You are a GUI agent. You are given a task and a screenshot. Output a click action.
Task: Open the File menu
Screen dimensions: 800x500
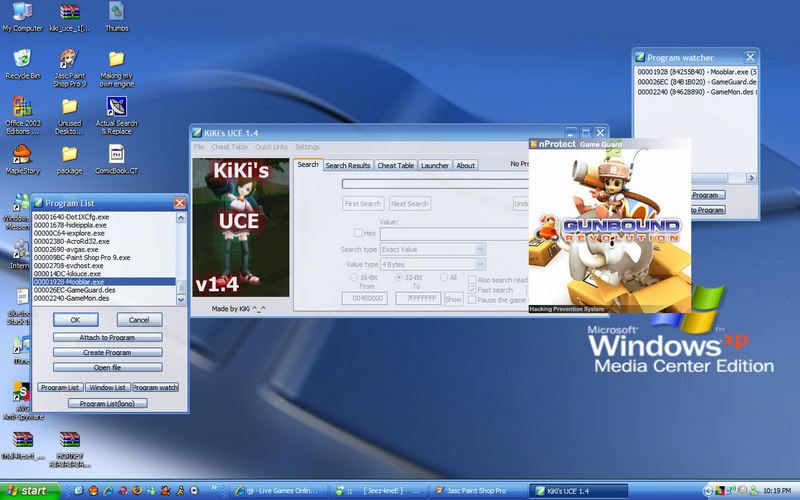click(x=199, y=147)
